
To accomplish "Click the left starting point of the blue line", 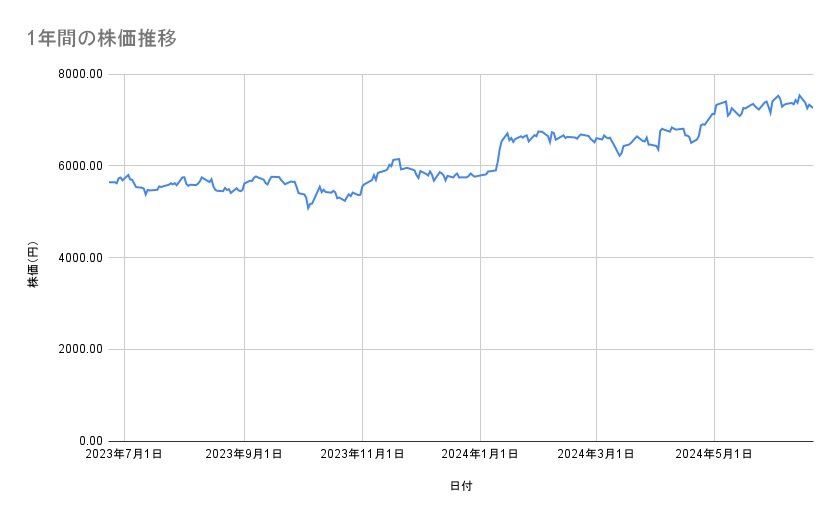I will pos(109,182).
